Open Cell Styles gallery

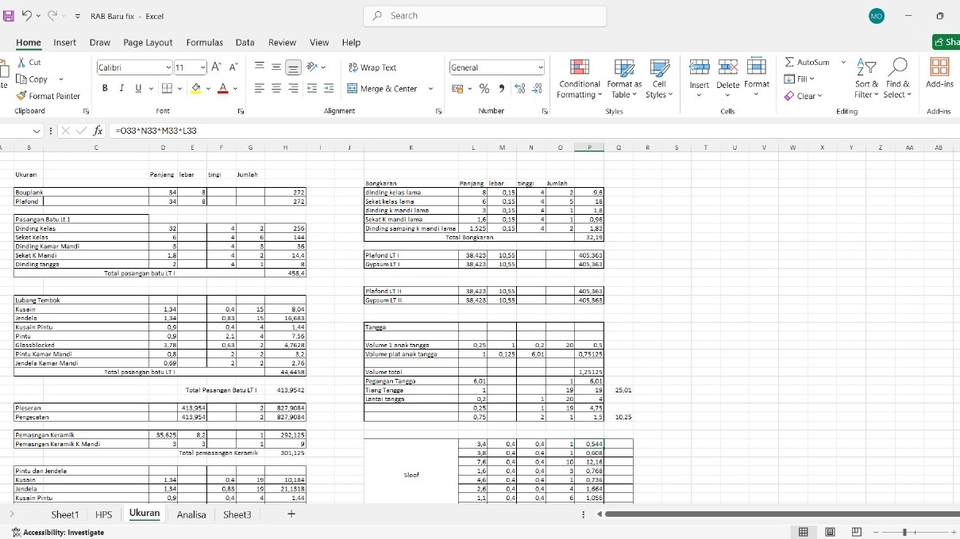coord(659,78)
